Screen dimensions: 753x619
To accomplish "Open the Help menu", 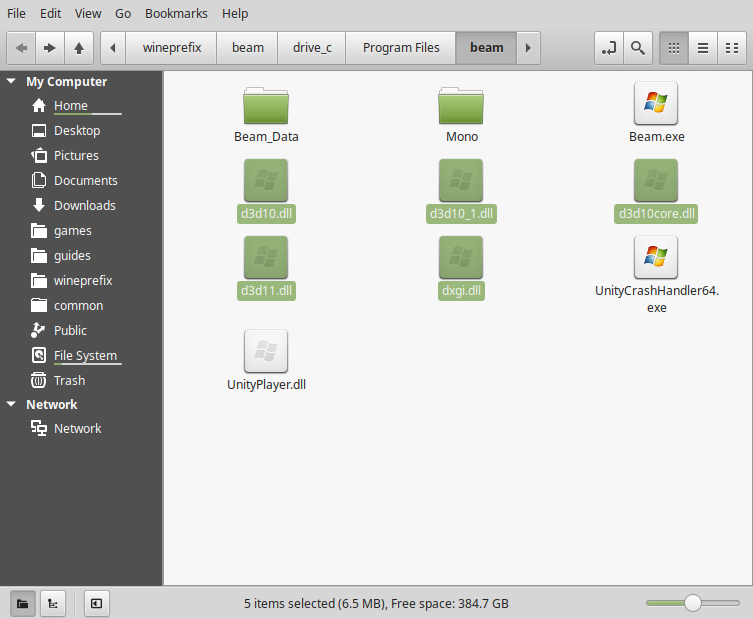I will click(235, 13).
